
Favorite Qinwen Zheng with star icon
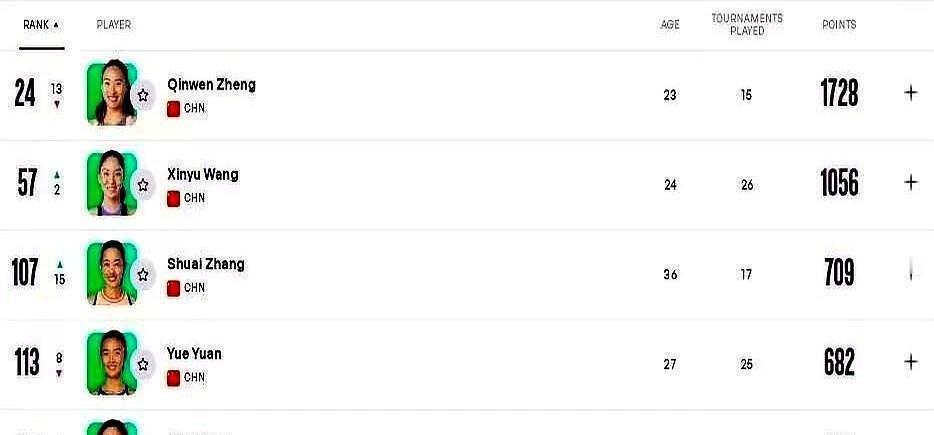(x=143, y=95)
